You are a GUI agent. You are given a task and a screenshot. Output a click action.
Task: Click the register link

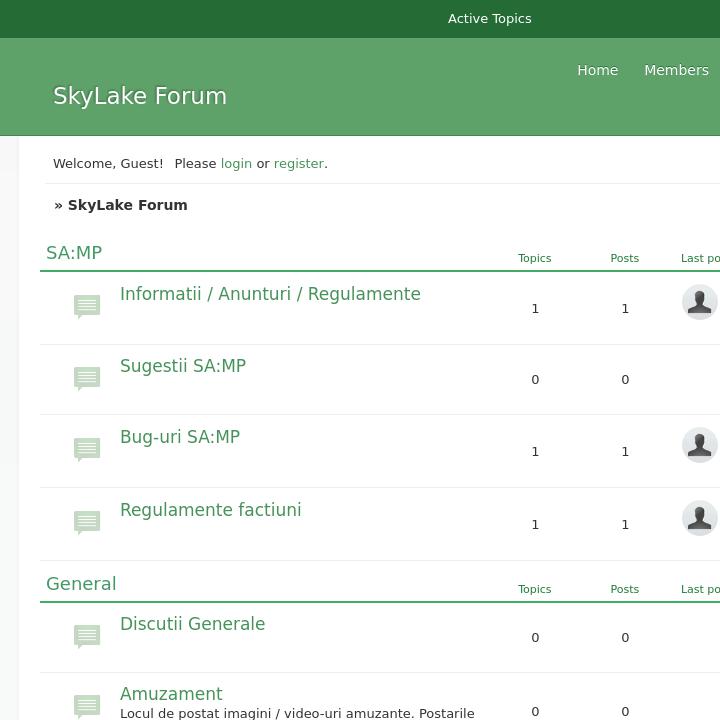(x=299, y=163)
